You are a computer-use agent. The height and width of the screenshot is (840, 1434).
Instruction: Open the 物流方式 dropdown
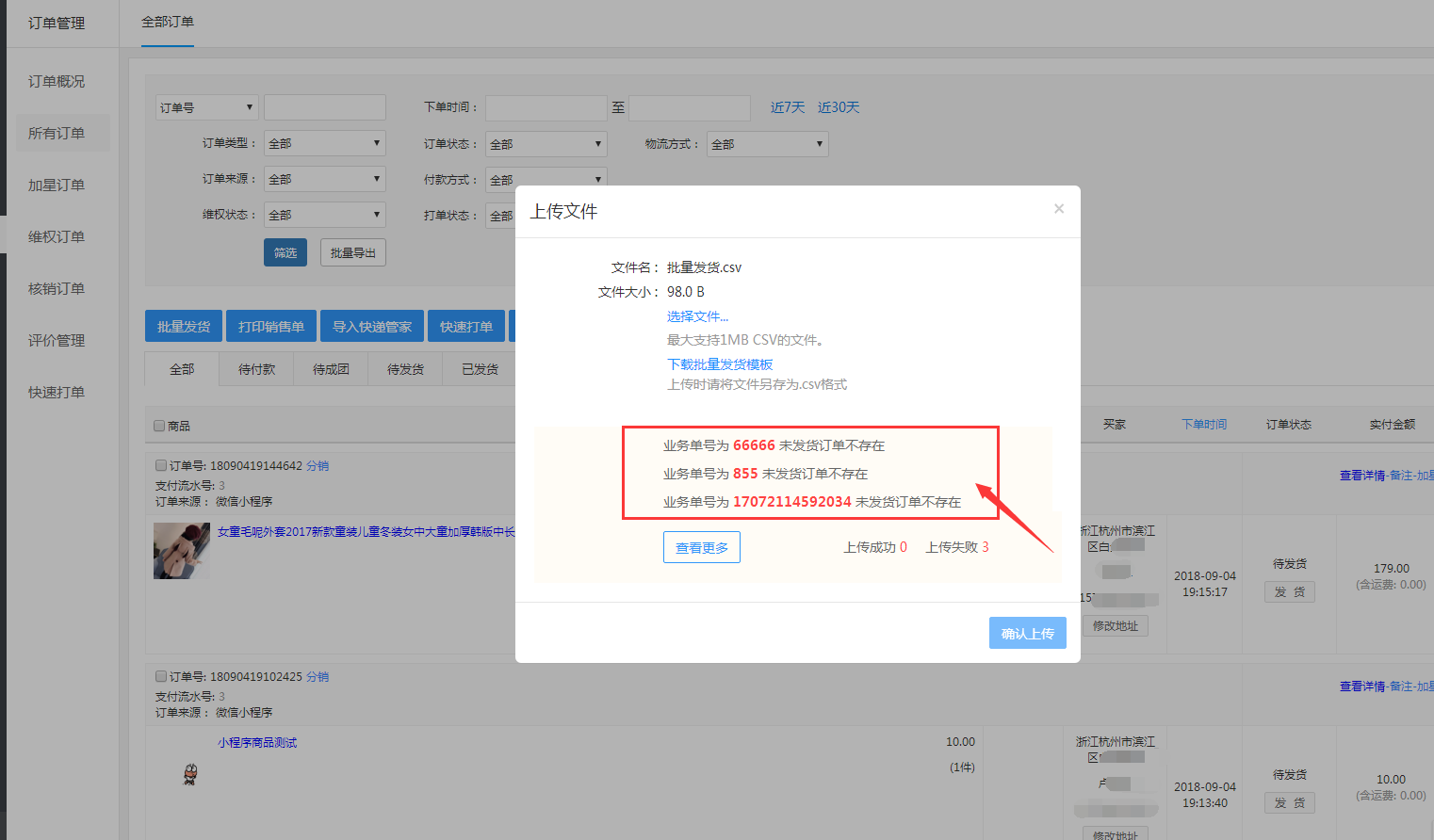767,144
